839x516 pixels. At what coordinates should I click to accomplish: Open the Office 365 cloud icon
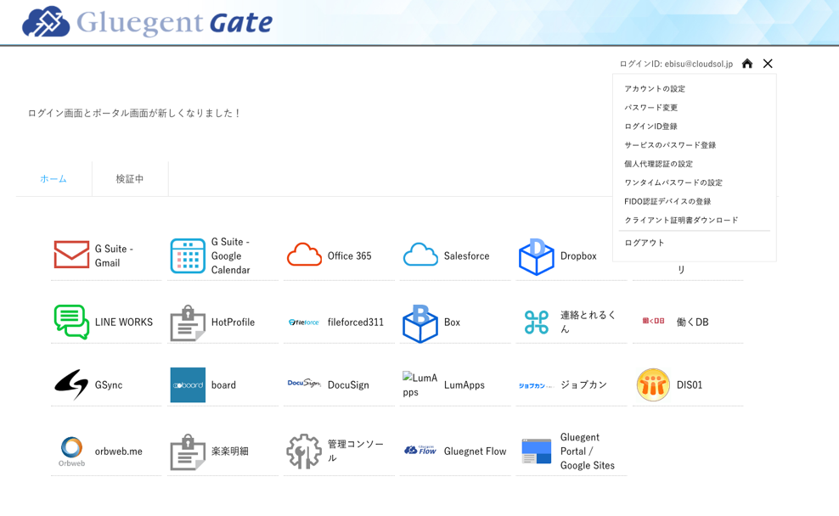click(304, 255)
